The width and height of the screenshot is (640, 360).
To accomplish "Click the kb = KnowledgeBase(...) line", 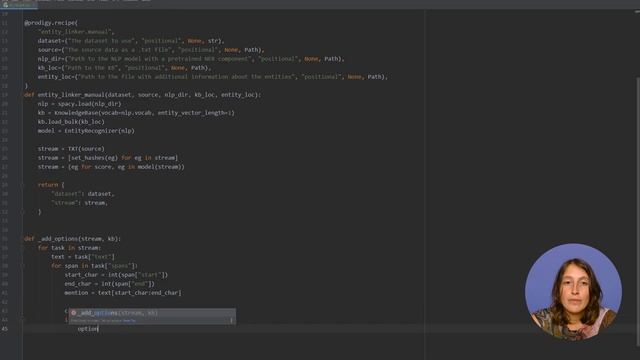I will click(x=136, y=113).
